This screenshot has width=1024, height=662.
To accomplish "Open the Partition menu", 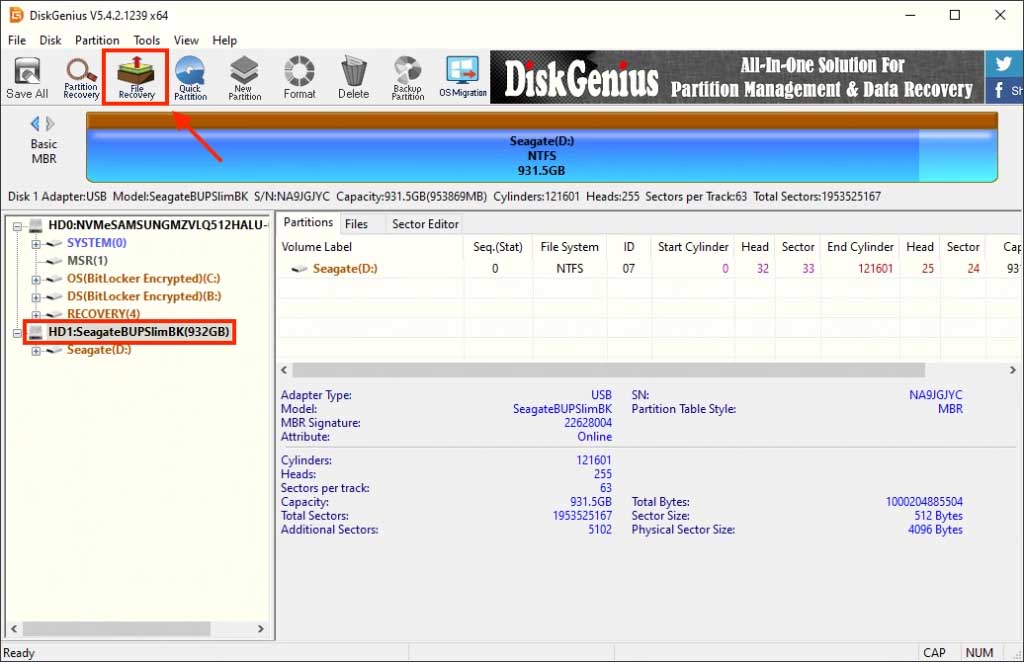I will (97, 40).
